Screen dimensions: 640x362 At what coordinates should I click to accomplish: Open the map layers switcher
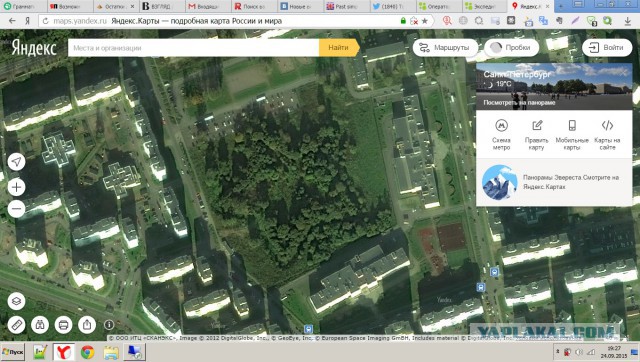16,301
